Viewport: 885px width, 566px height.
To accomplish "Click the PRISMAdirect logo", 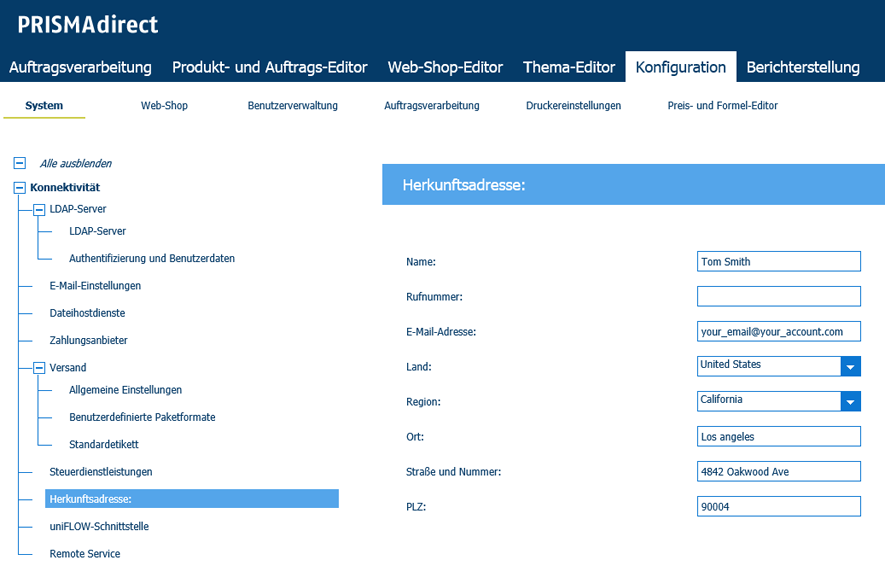I will pyautogui.click(x=87, y=25).
